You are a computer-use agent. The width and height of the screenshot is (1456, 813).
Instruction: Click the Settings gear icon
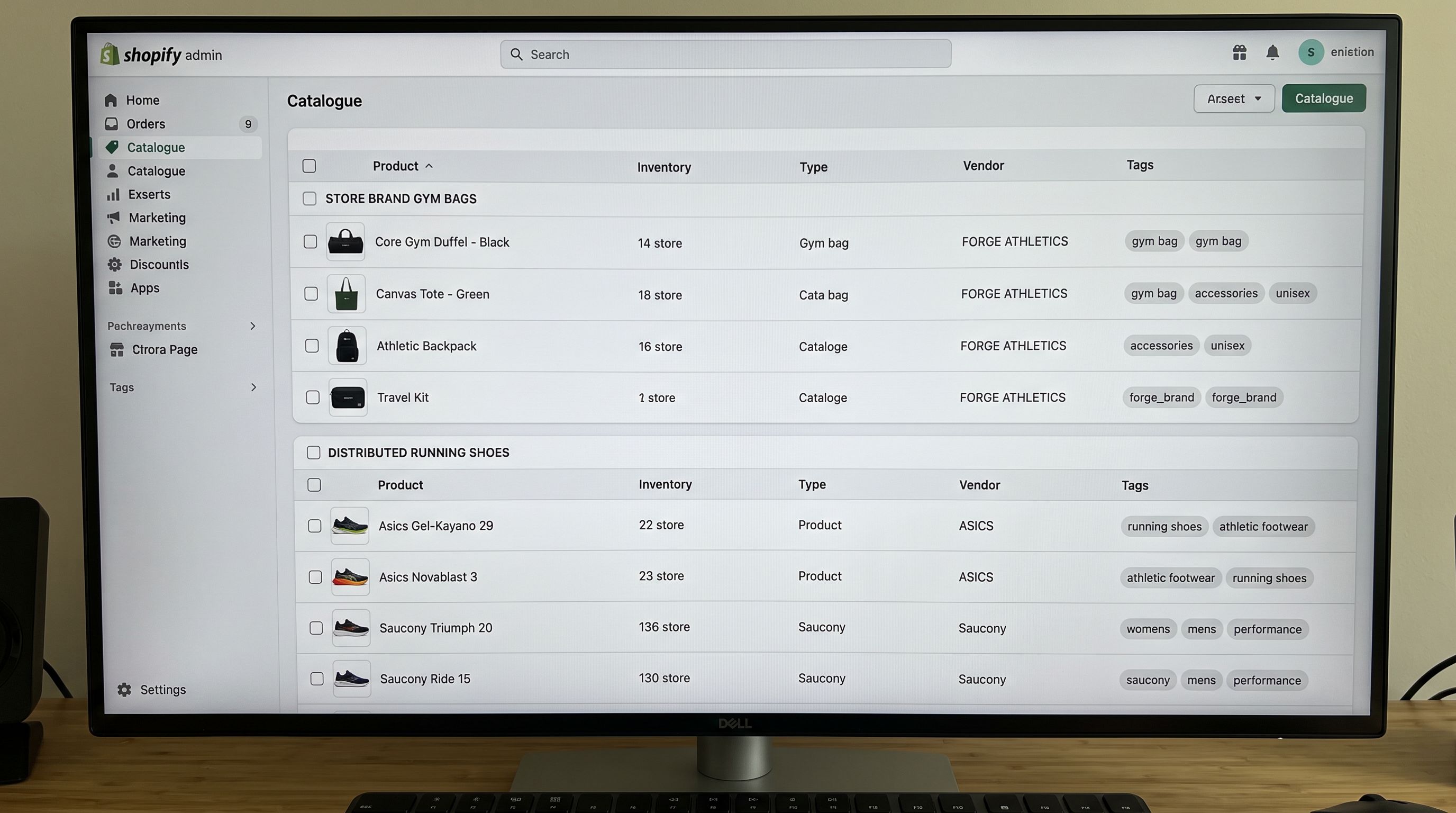click(124, 689)
